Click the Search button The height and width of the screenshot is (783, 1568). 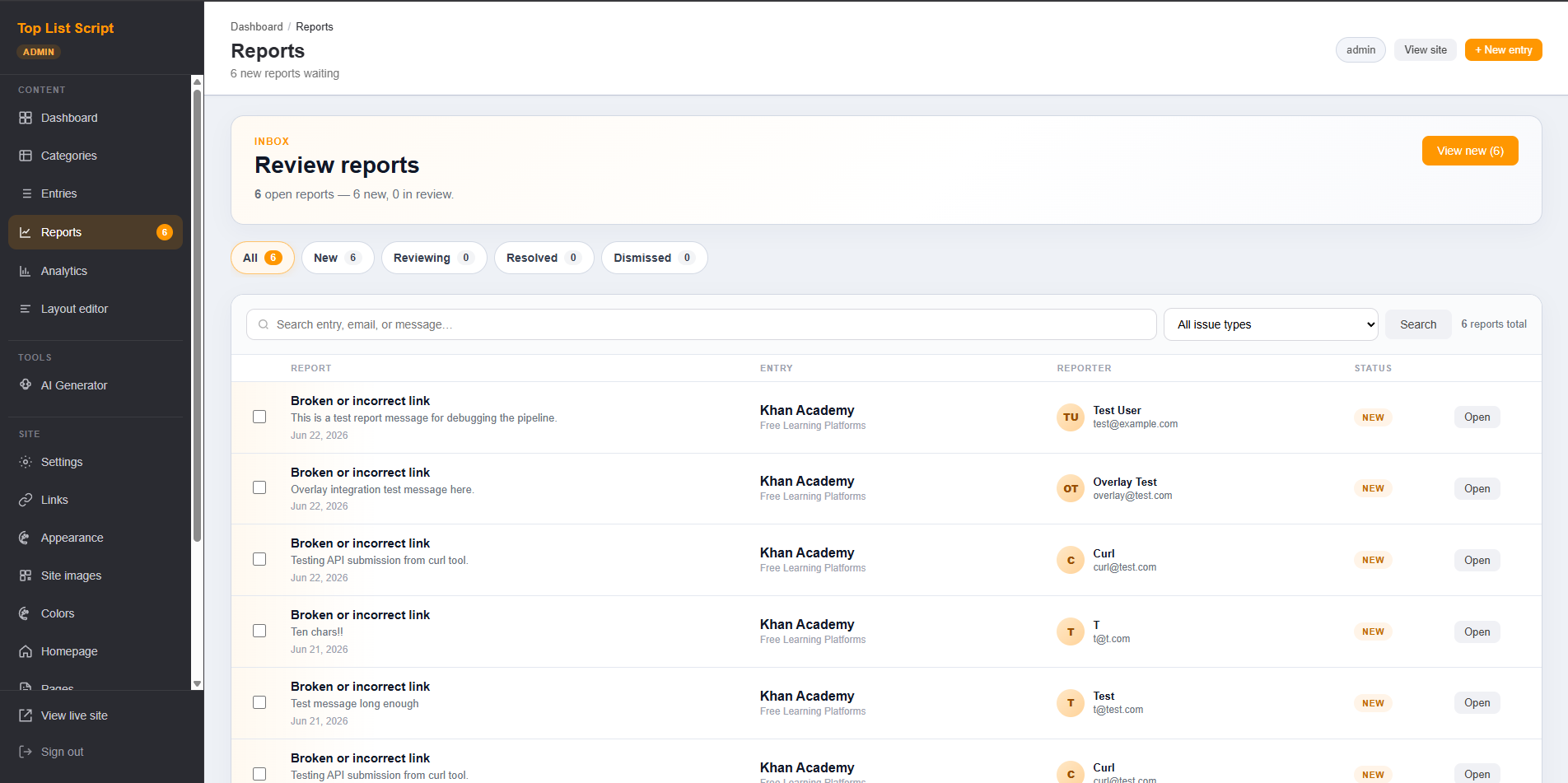click(x=1418, y=324)
